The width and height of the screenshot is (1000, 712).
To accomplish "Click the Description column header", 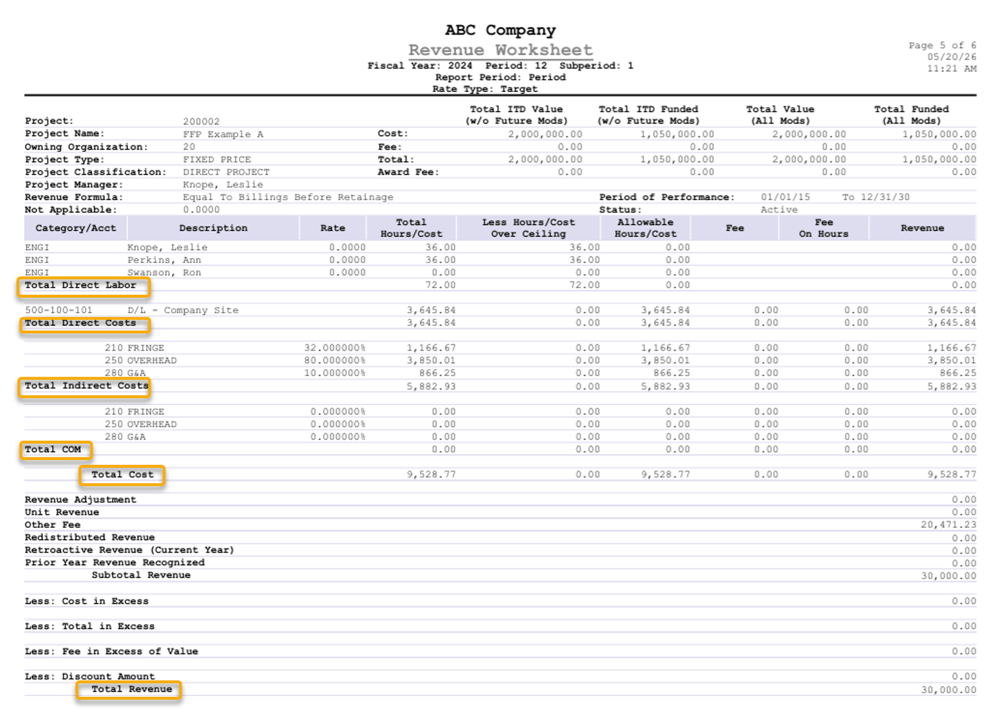I will click(213, 228).
